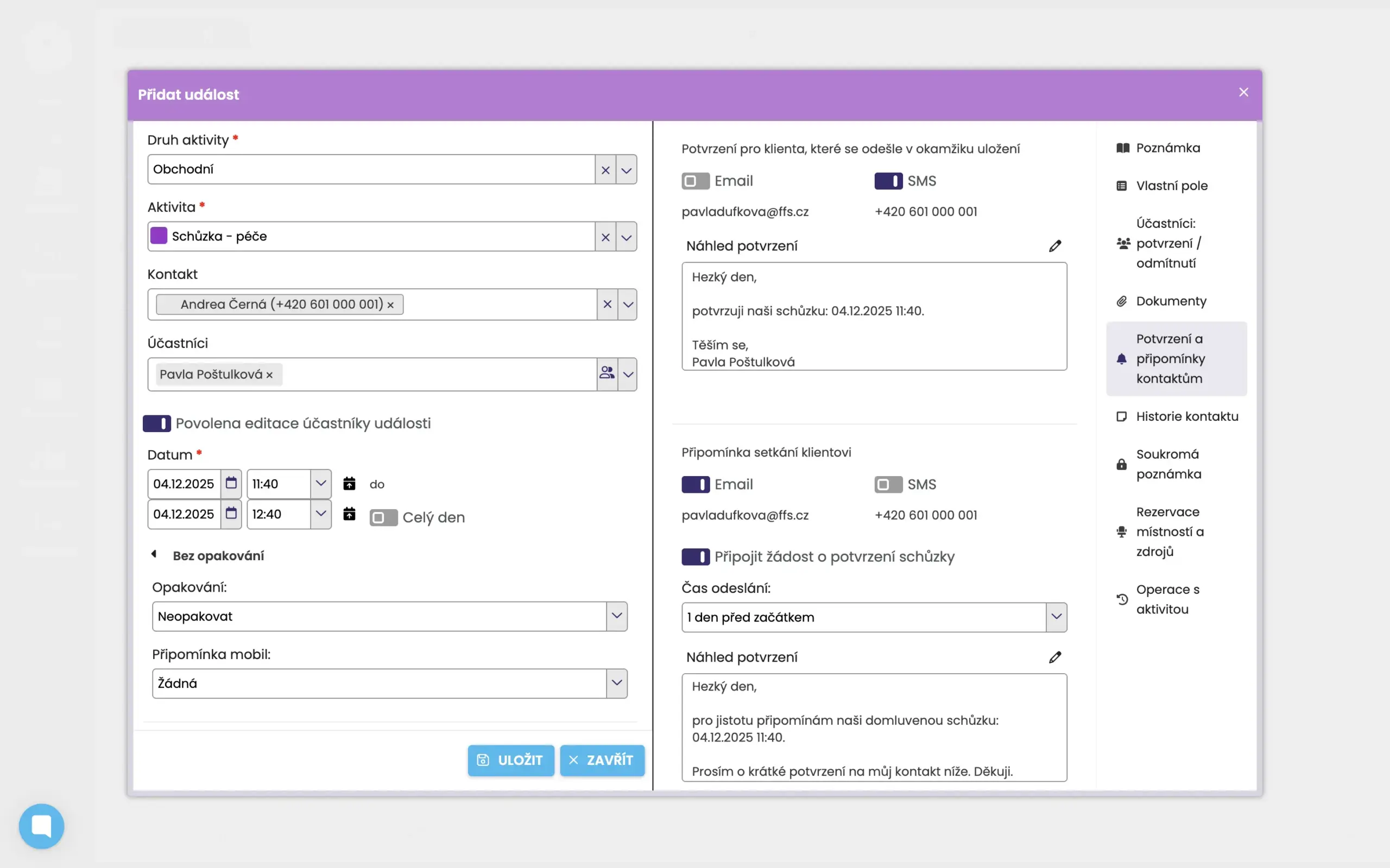Click the ULOŽIT button
The image size is (1390, 868).
coord(510,760)
